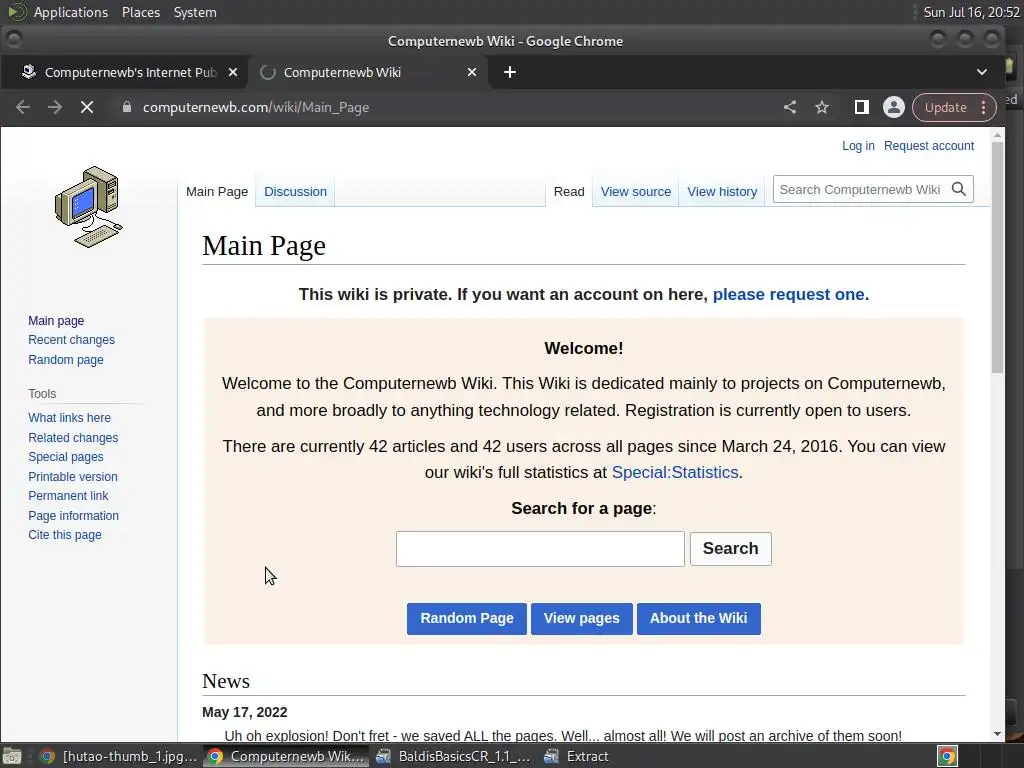The image size is (1024, 768).
Task: Click the Search button beside the box
Action: click(x=730, y=549)
